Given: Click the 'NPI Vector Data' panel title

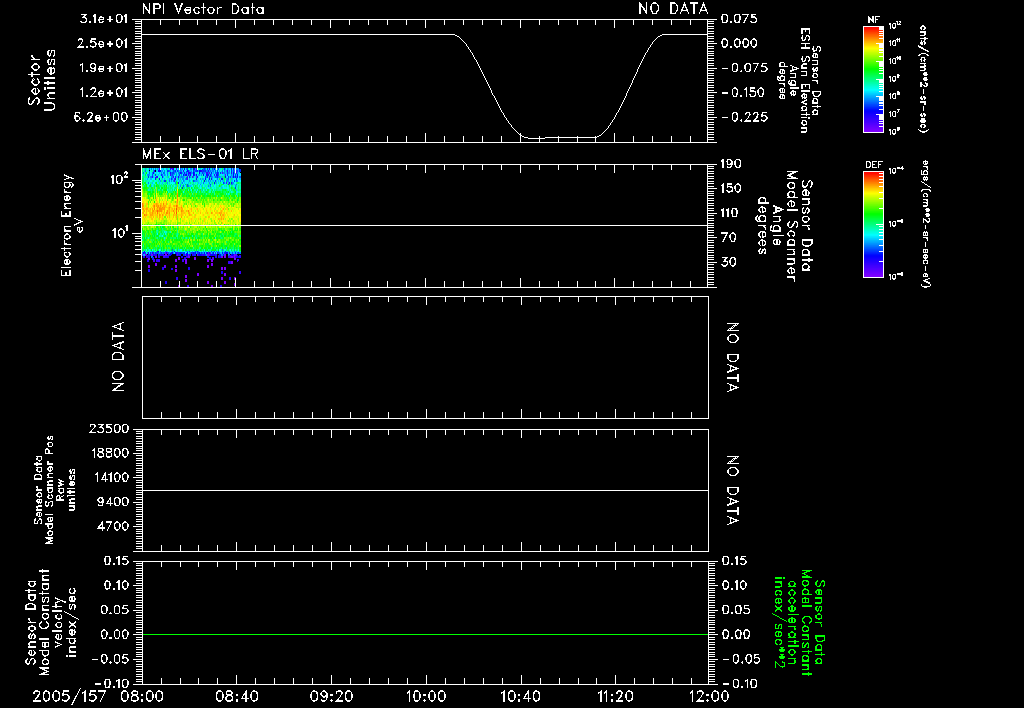Looking at the screenshot, I should coord(203,9).
